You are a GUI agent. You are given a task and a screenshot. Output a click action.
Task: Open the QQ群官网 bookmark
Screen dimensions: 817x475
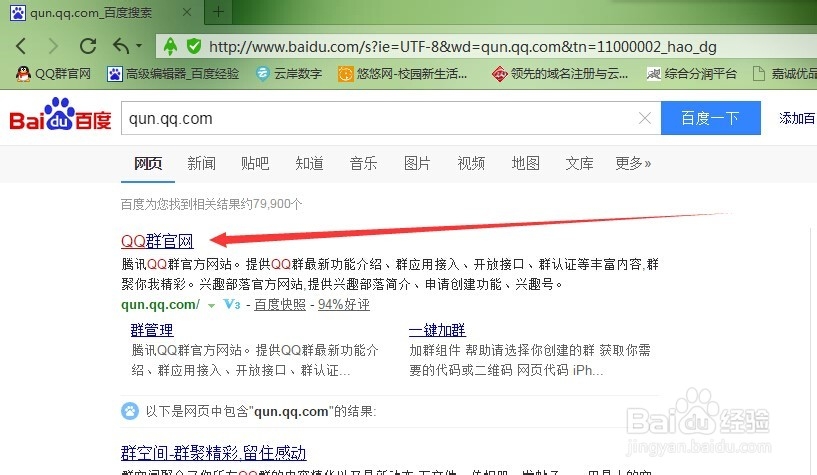pos(53,74)
